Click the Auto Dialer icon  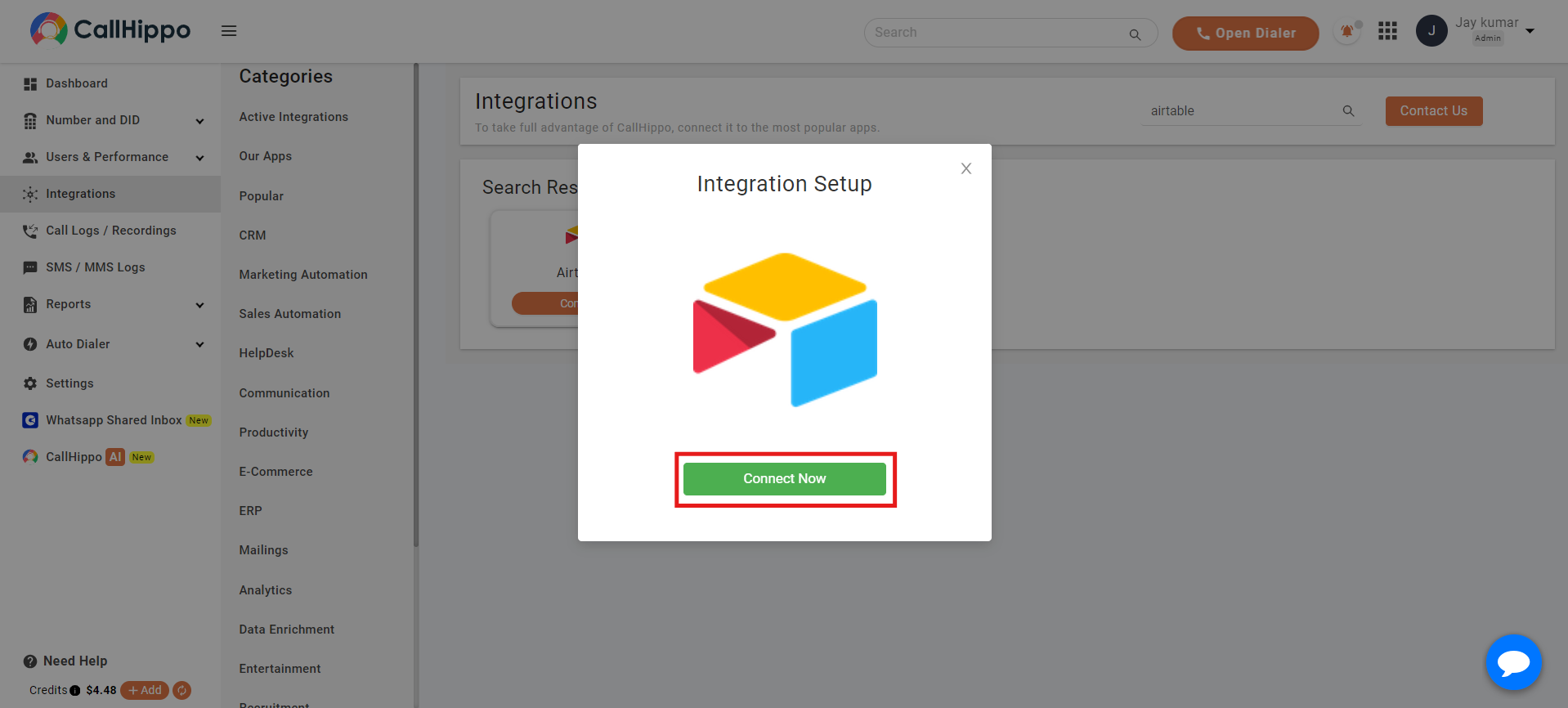[30, 344]
